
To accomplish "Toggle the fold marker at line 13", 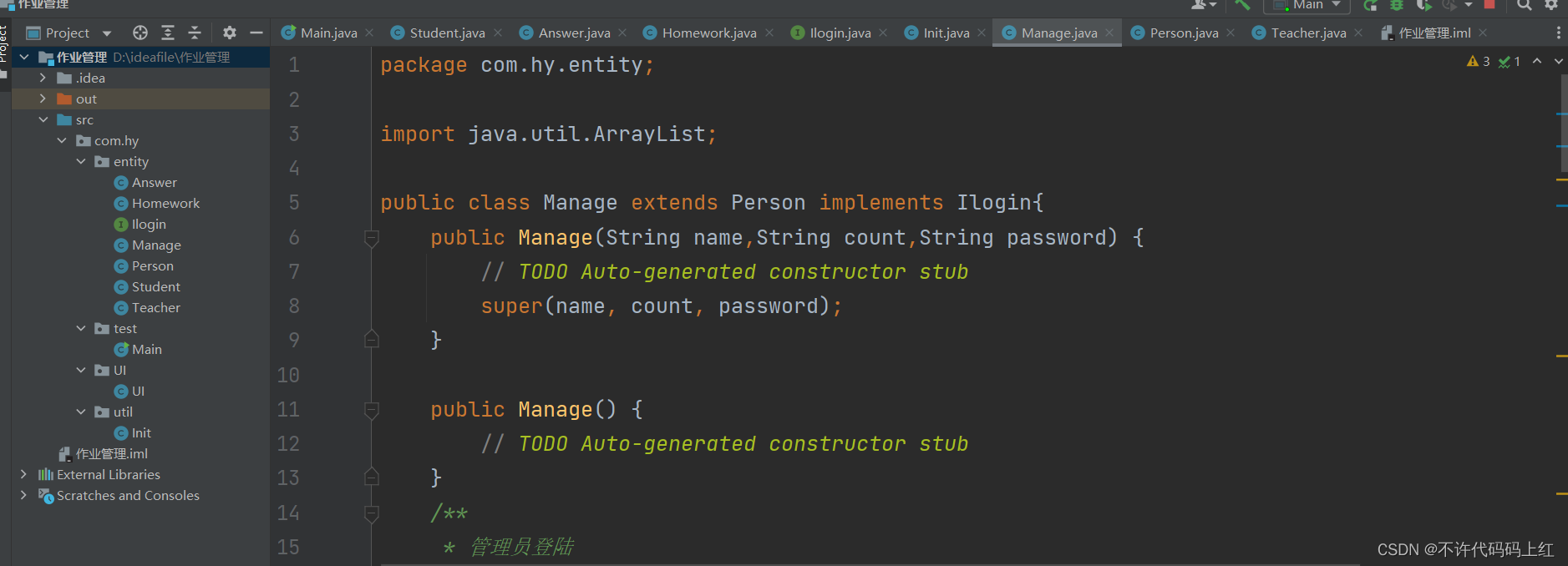I will (x=372, y=477).
